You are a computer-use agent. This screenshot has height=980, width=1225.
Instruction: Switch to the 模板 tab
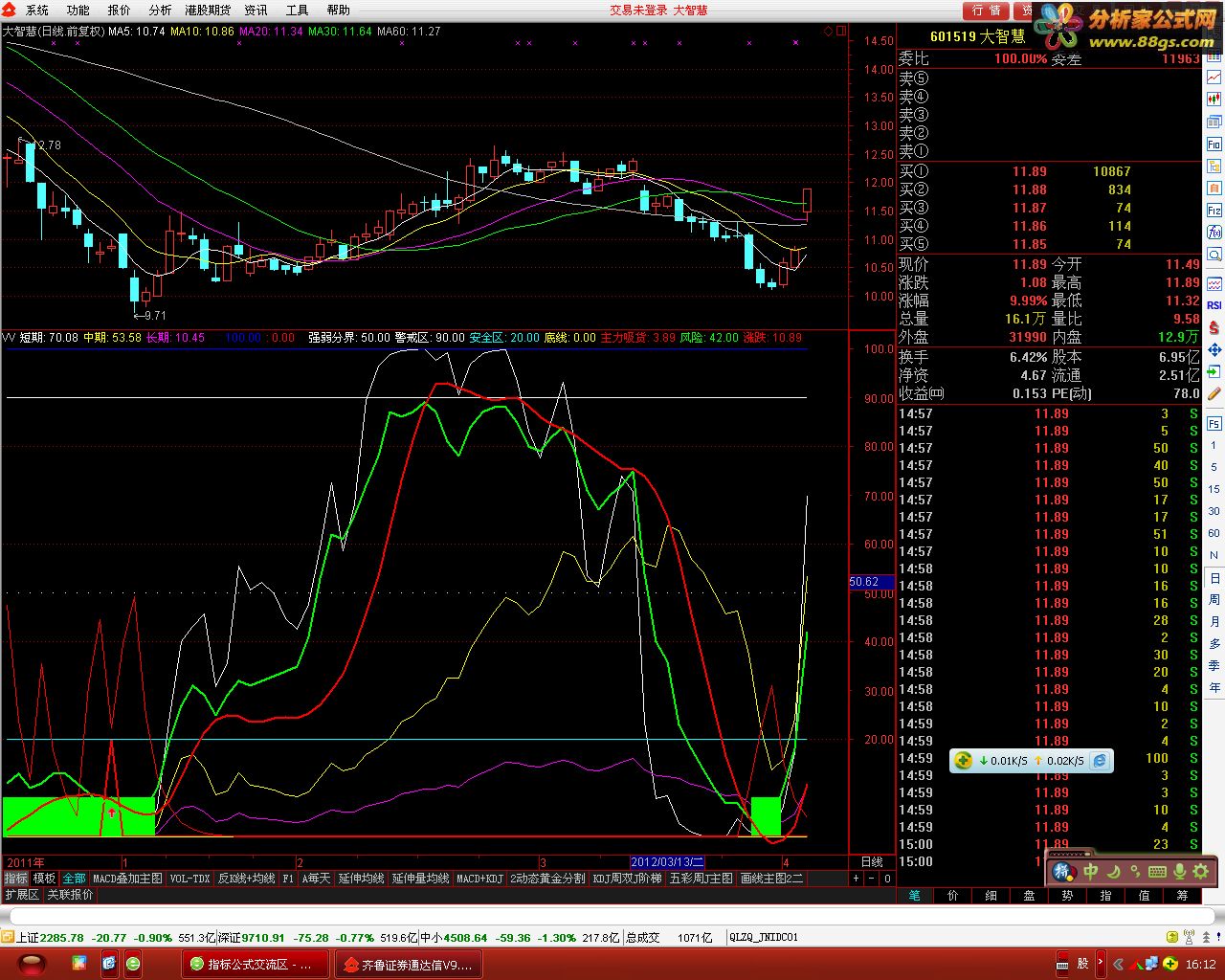44,879
